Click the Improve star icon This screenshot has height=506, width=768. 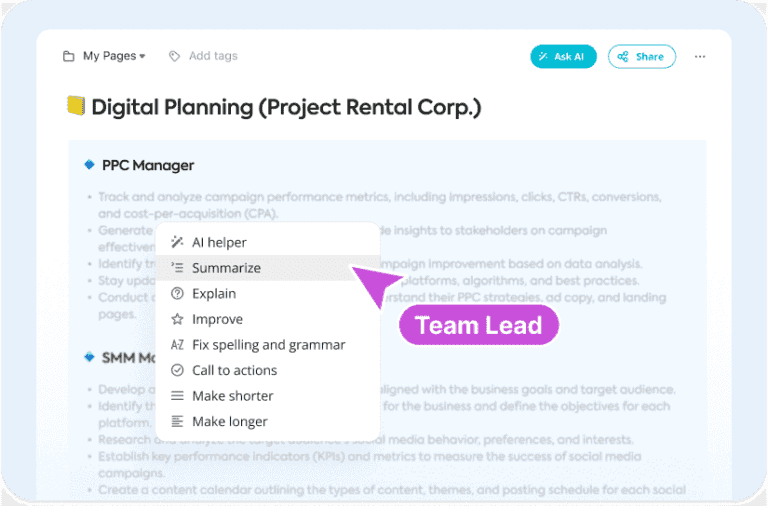pos(177,320)
